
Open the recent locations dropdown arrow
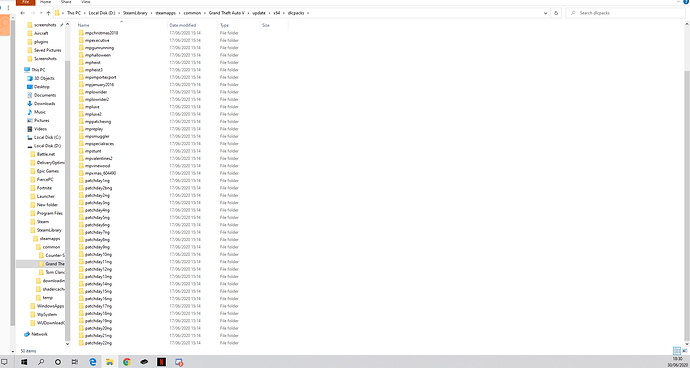[41, 13]
